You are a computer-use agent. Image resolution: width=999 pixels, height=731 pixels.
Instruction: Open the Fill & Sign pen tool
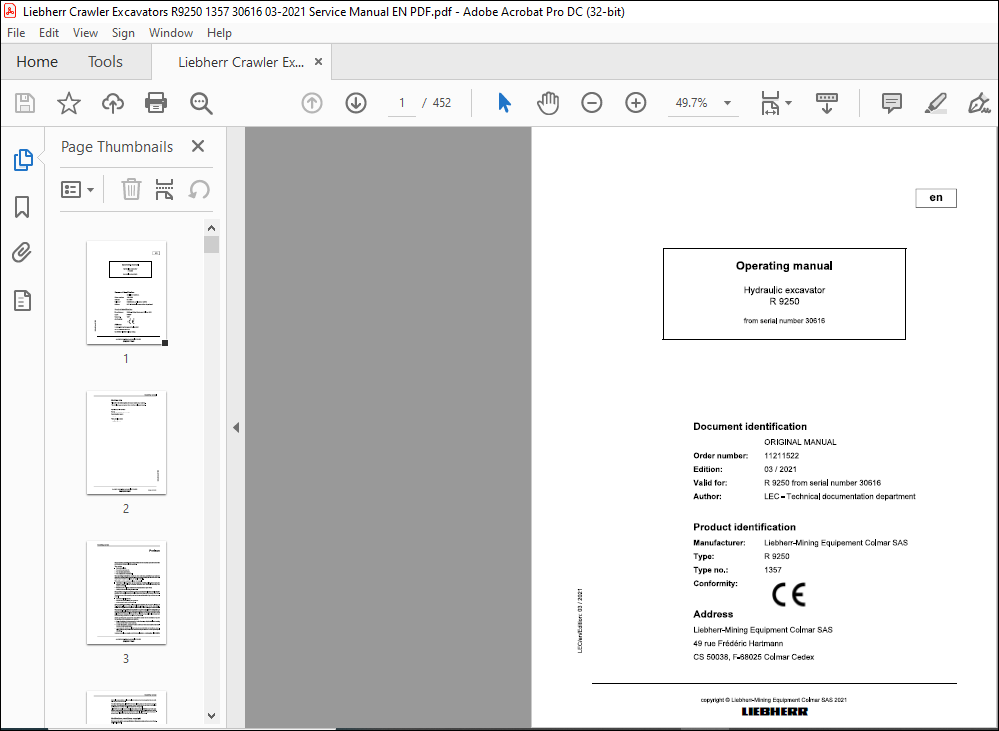point(979,103)
